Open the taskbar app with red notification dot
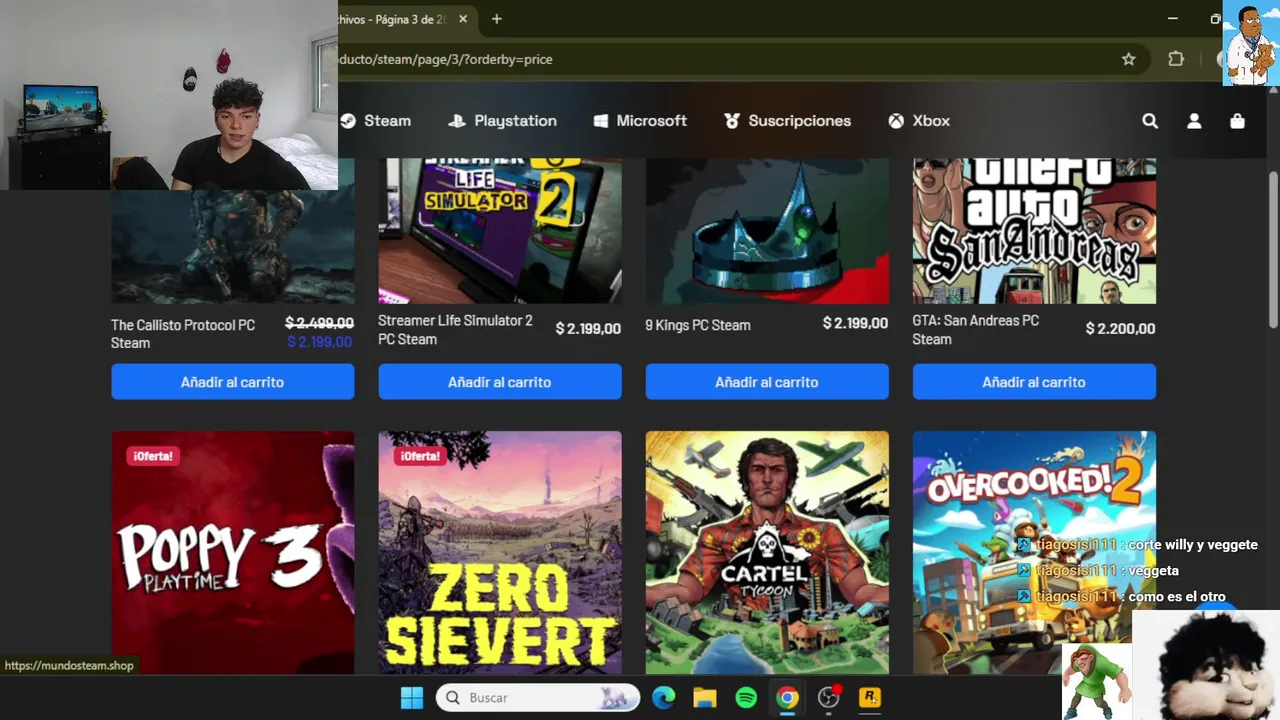The width and height of the screenshot is (1280, 720). (829, 698)
